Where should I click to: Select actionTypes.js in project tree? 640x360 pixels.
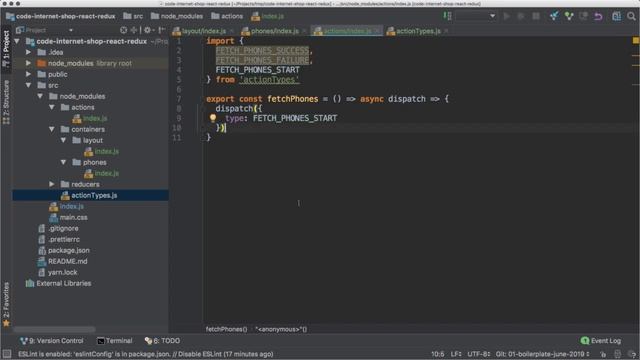(x=90, y=196)
